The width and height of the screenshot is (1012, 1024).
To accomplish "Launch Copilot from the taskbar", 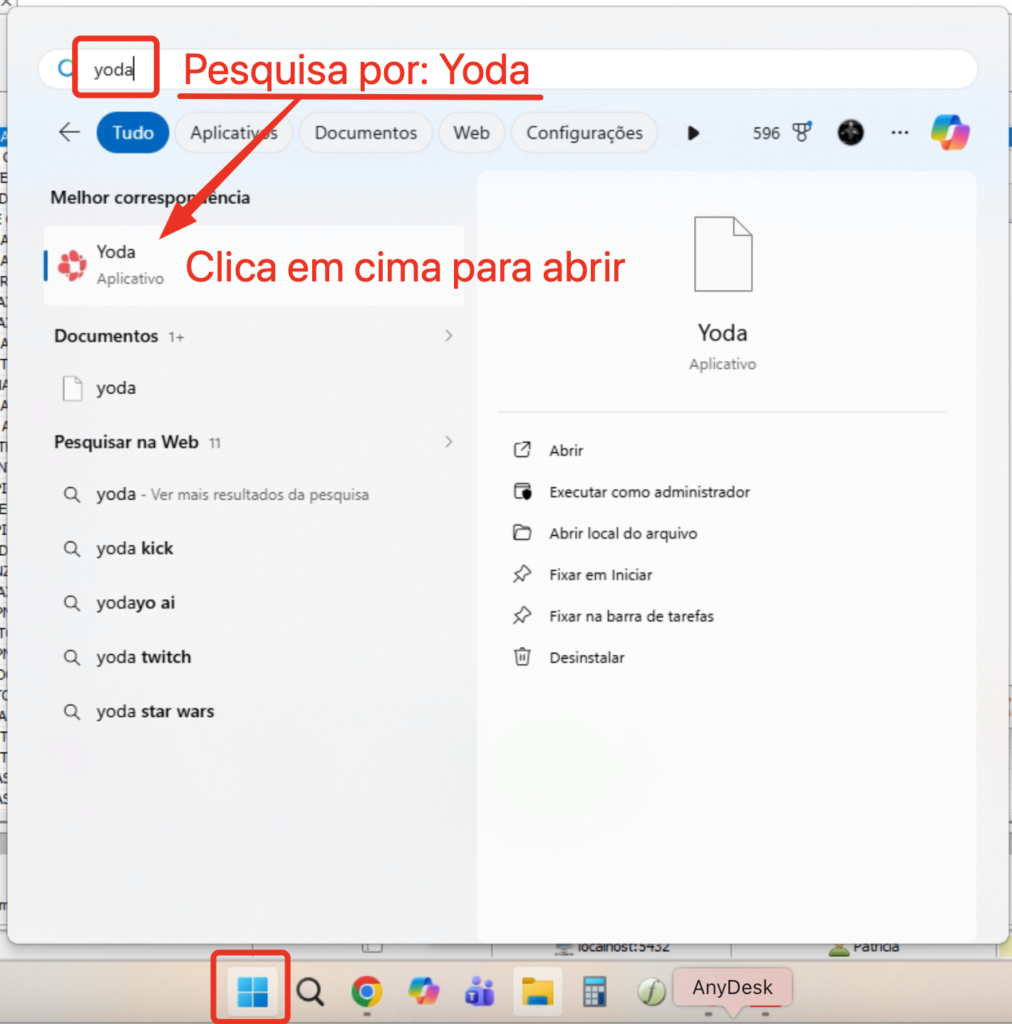I will click(424, 991).
